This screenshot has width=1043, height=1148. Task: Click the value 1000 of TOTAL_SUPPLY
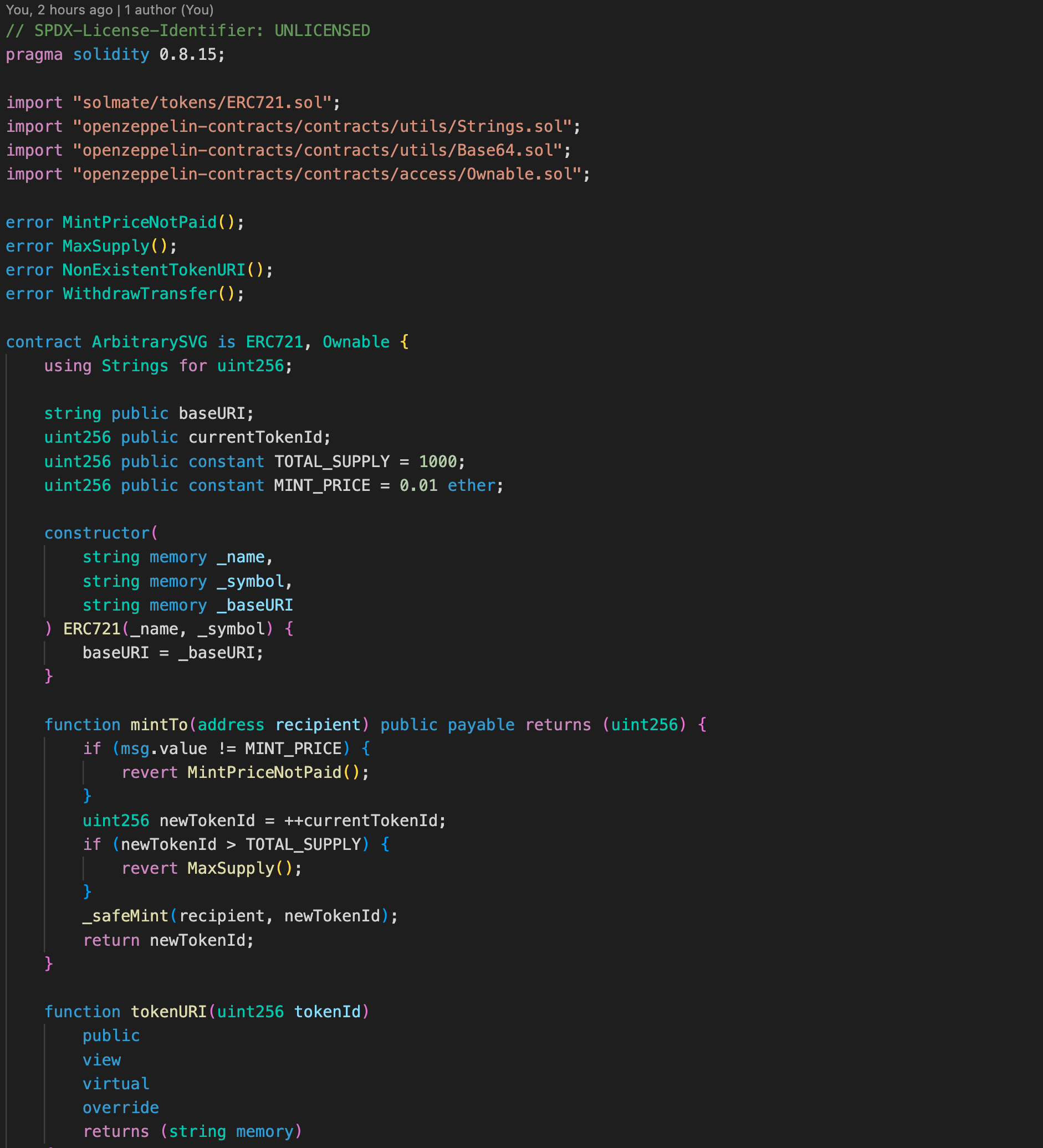[x=438, y=461]
